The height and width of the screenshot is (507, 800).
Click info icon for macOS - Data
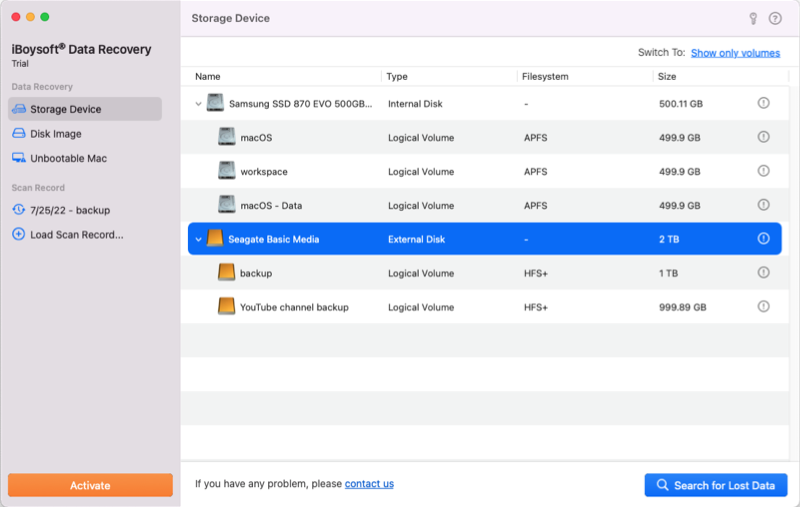pos(763,205)
